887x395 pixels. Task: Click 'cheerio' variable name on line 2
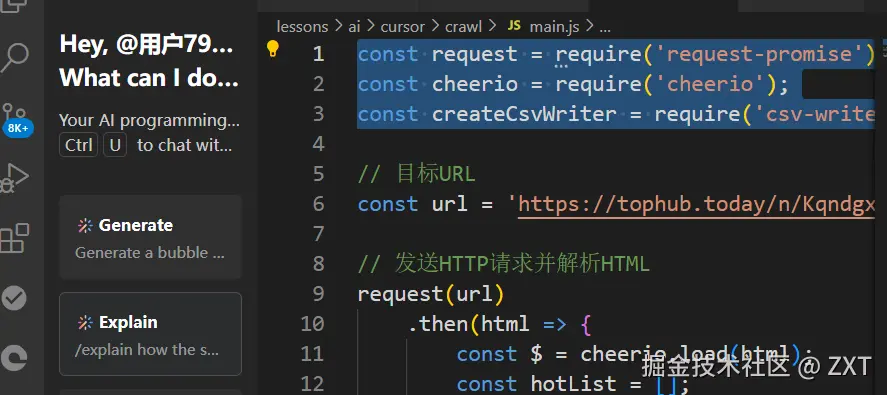click(475, 84)
